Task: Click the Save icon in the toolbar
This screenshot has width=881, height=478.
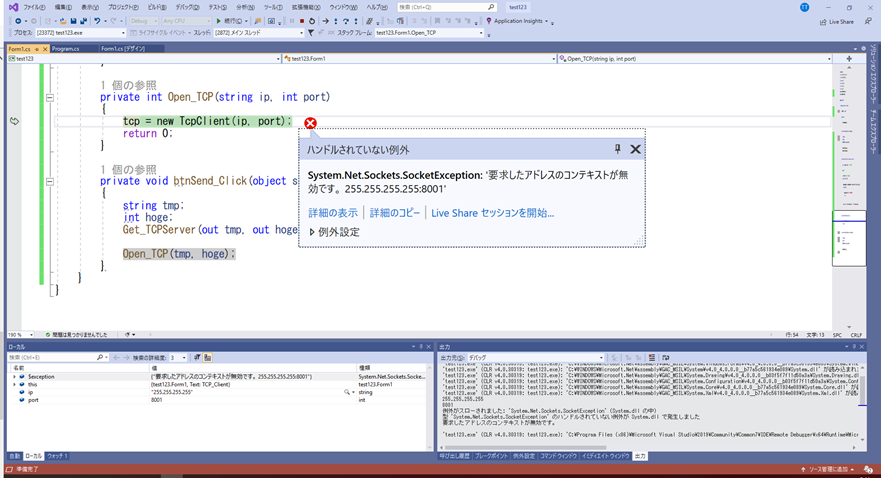Action: coord(73,21)
